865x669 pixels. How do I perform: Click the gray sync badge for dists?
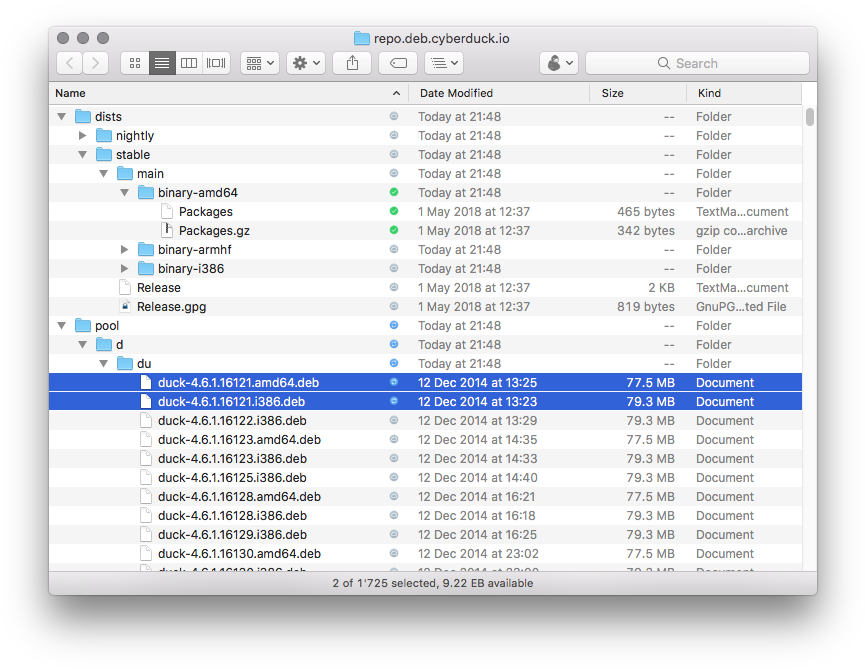394,116
